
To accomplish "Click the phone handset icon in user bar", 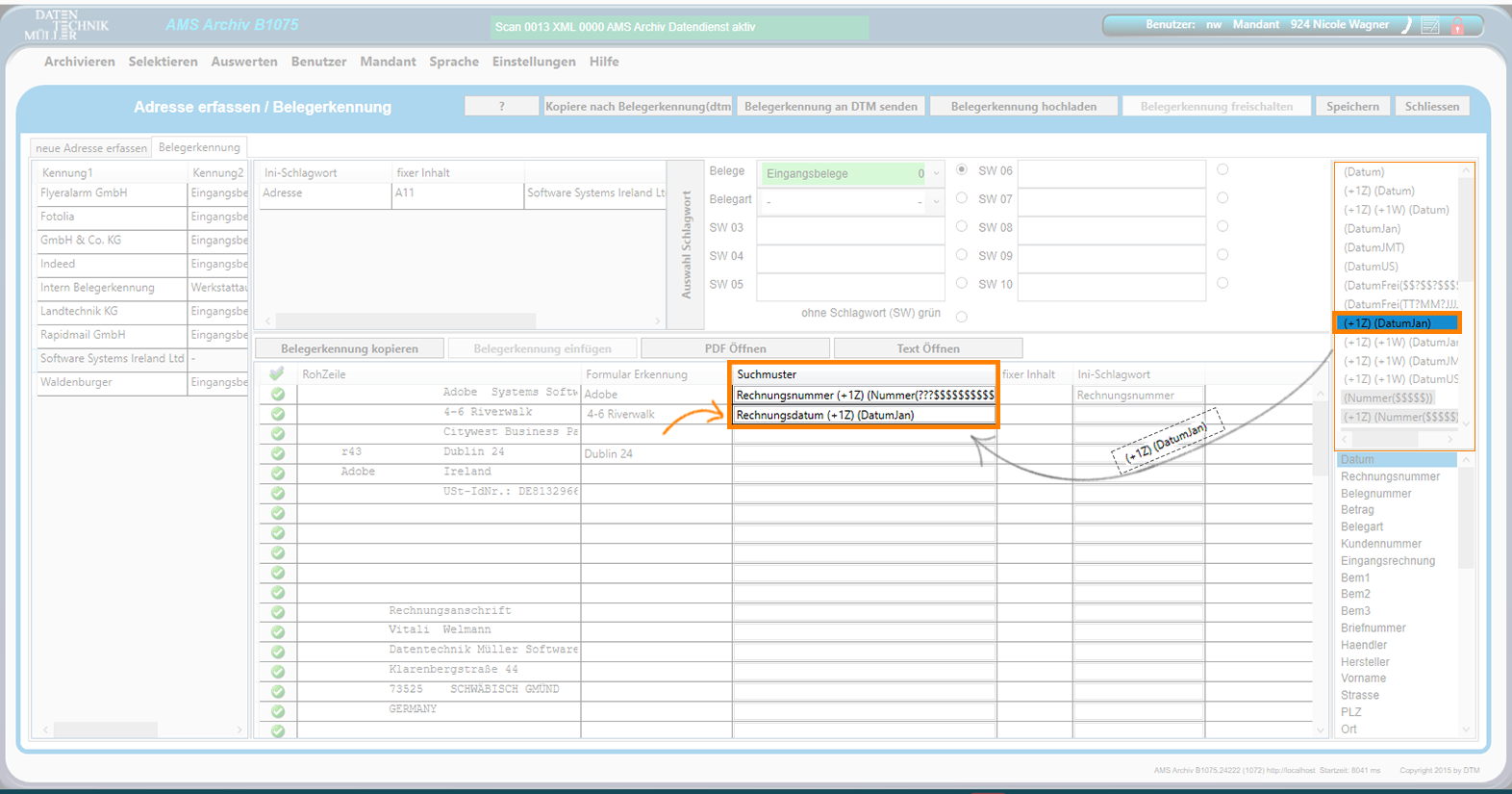I will (x=1406, y=26).
